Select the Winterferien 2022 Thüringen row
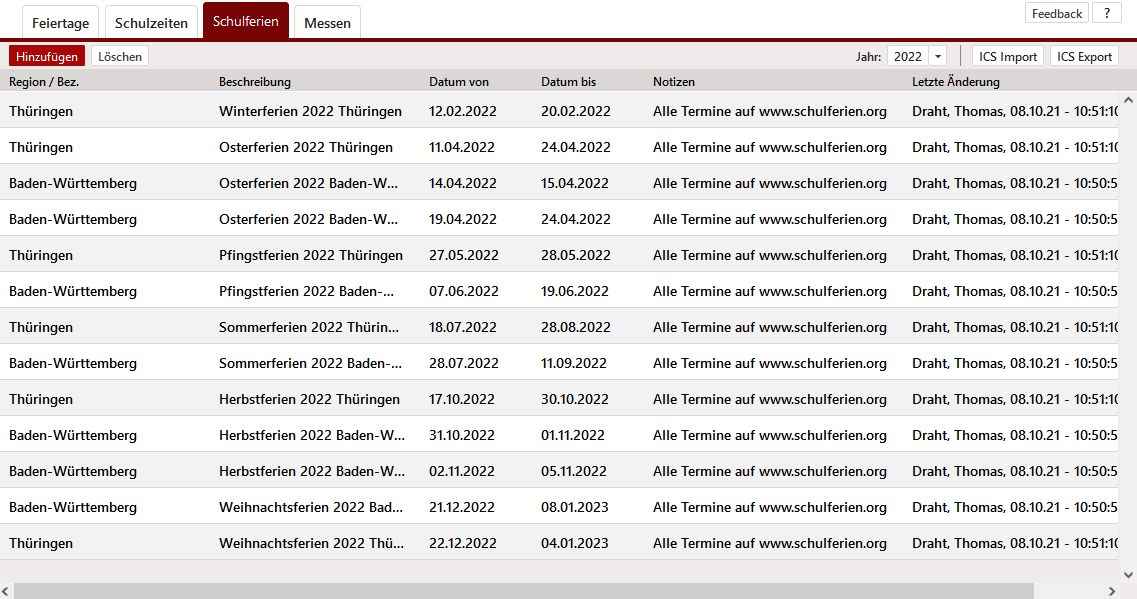The height and width of the screenshot is (599, 1137). [x=310, y=111]
